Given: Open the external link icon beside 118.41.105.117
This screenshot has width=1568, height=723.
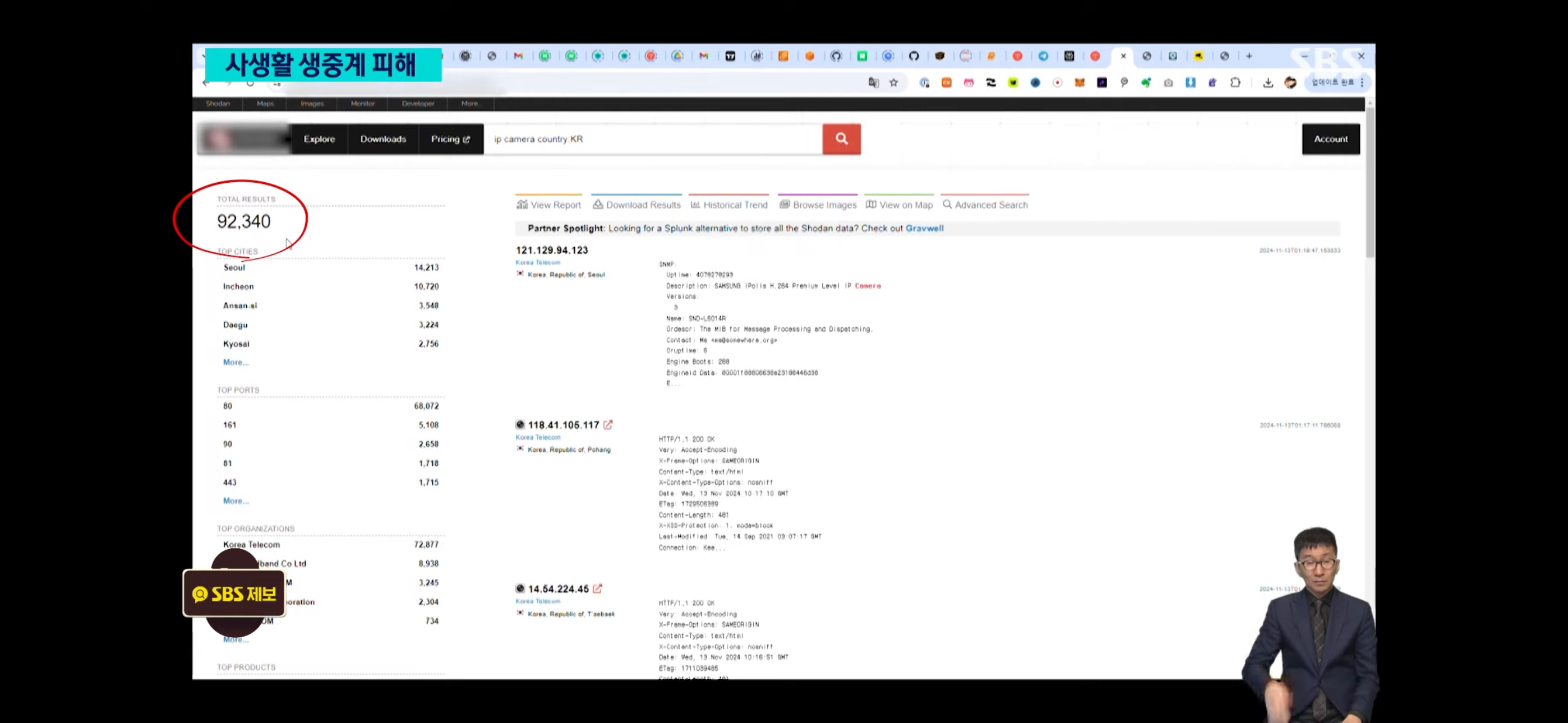Looking at the screenshot, I should pyautogui.click(x=607, y=425).
